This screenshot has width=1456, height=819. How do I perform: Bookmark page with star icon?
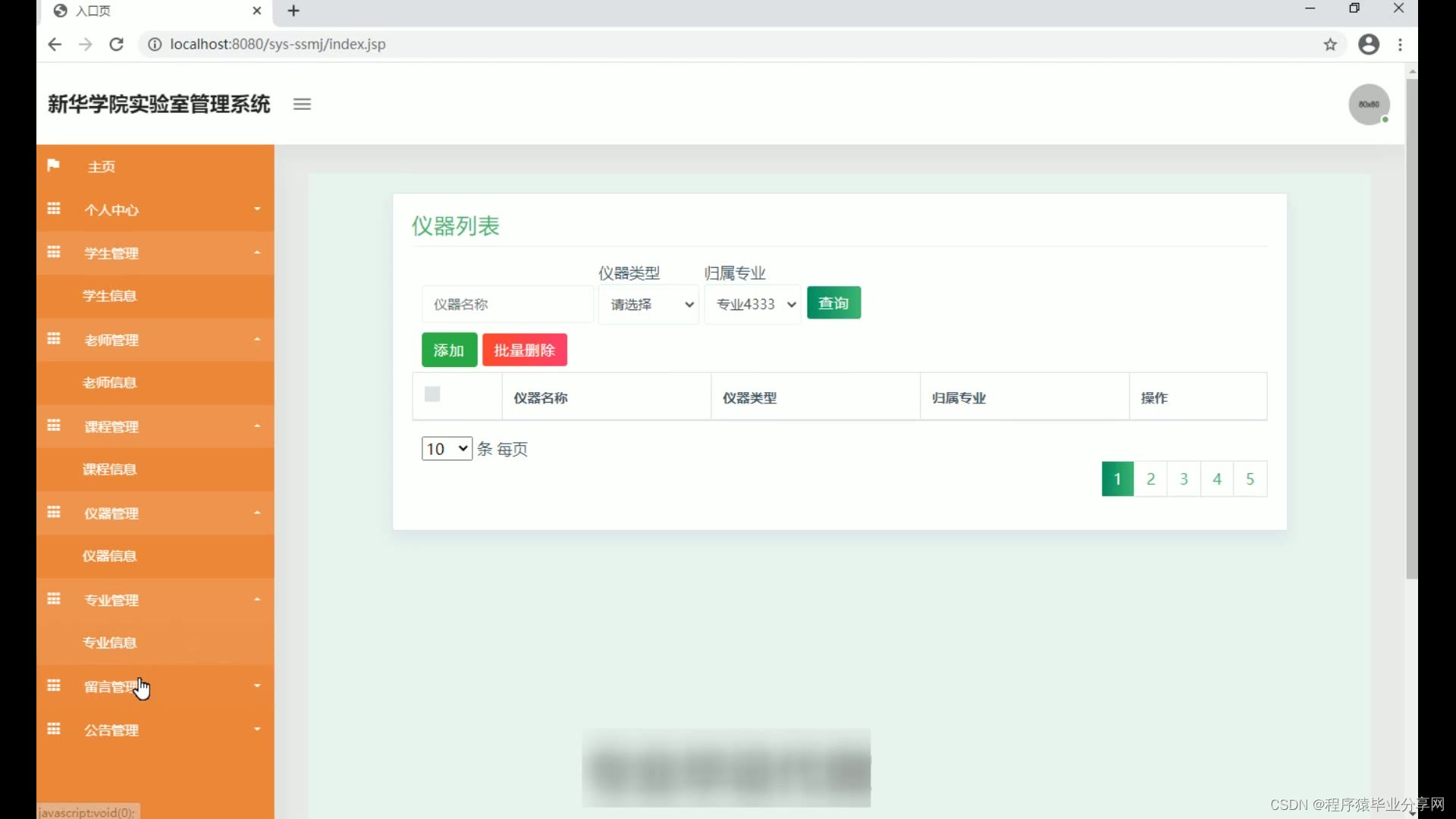coord(1330,44)
